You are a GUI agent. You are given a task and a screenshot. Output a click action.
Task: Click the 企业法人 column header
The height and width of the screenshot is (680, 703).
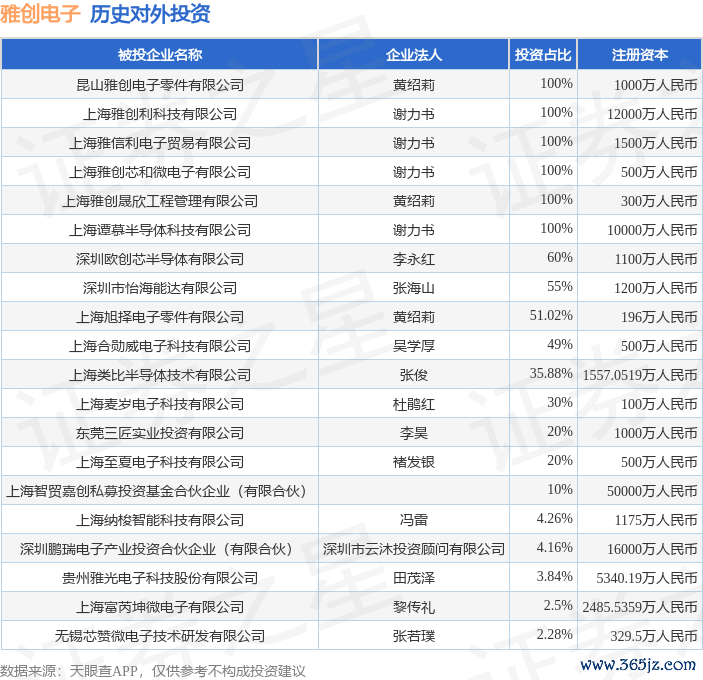point(414,55)
